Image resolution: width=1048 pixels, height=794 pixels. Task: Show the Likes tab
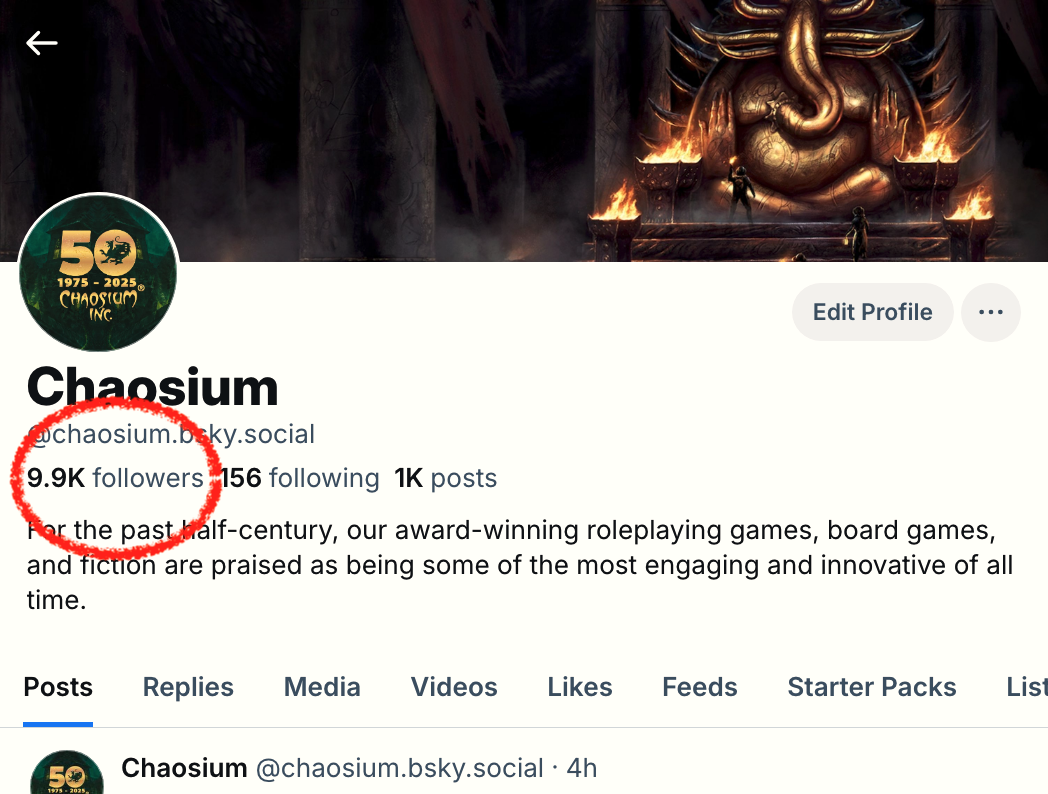(580, 687)
